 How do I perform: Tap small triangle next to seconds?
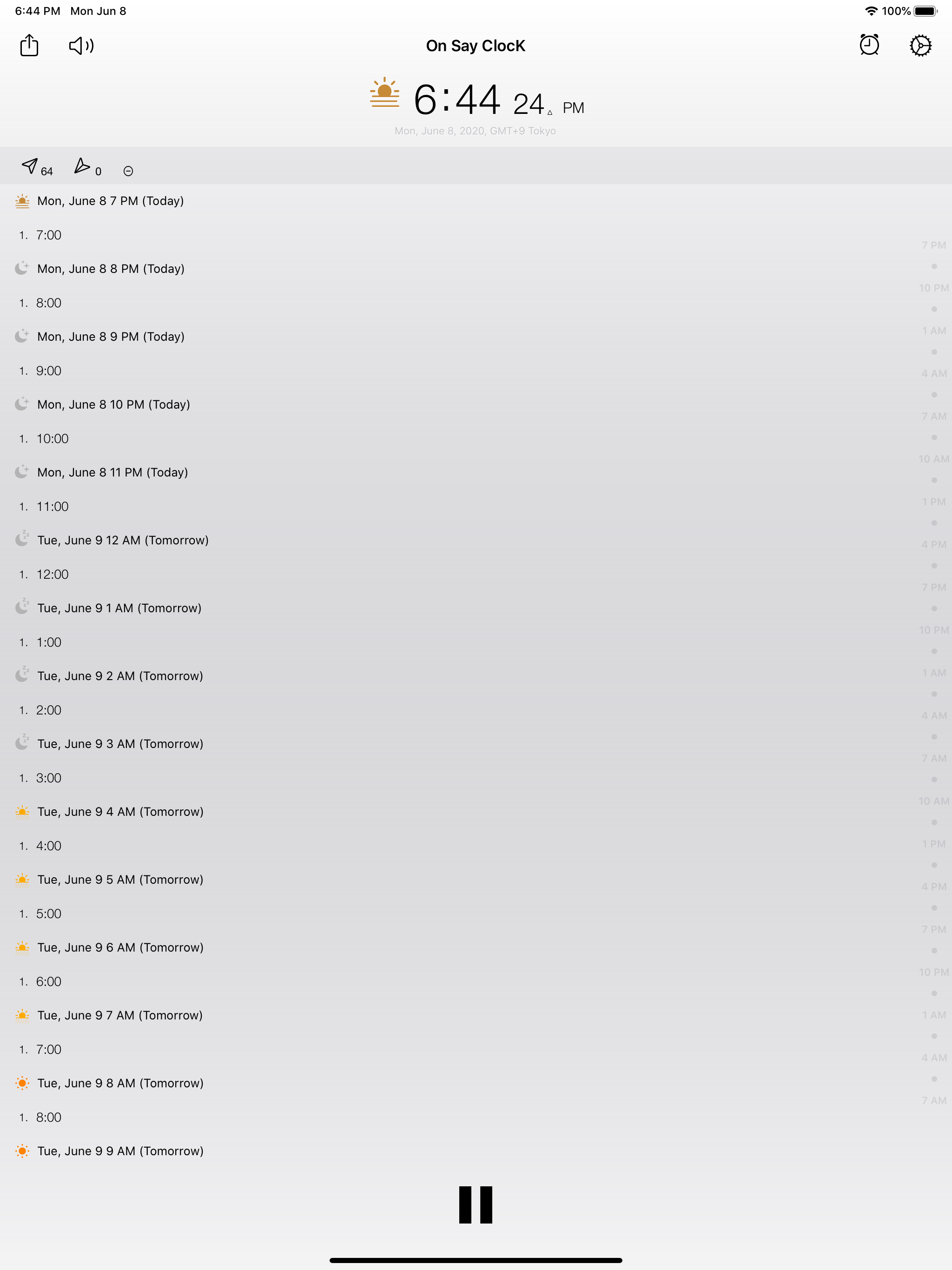(x=549, y=112)
